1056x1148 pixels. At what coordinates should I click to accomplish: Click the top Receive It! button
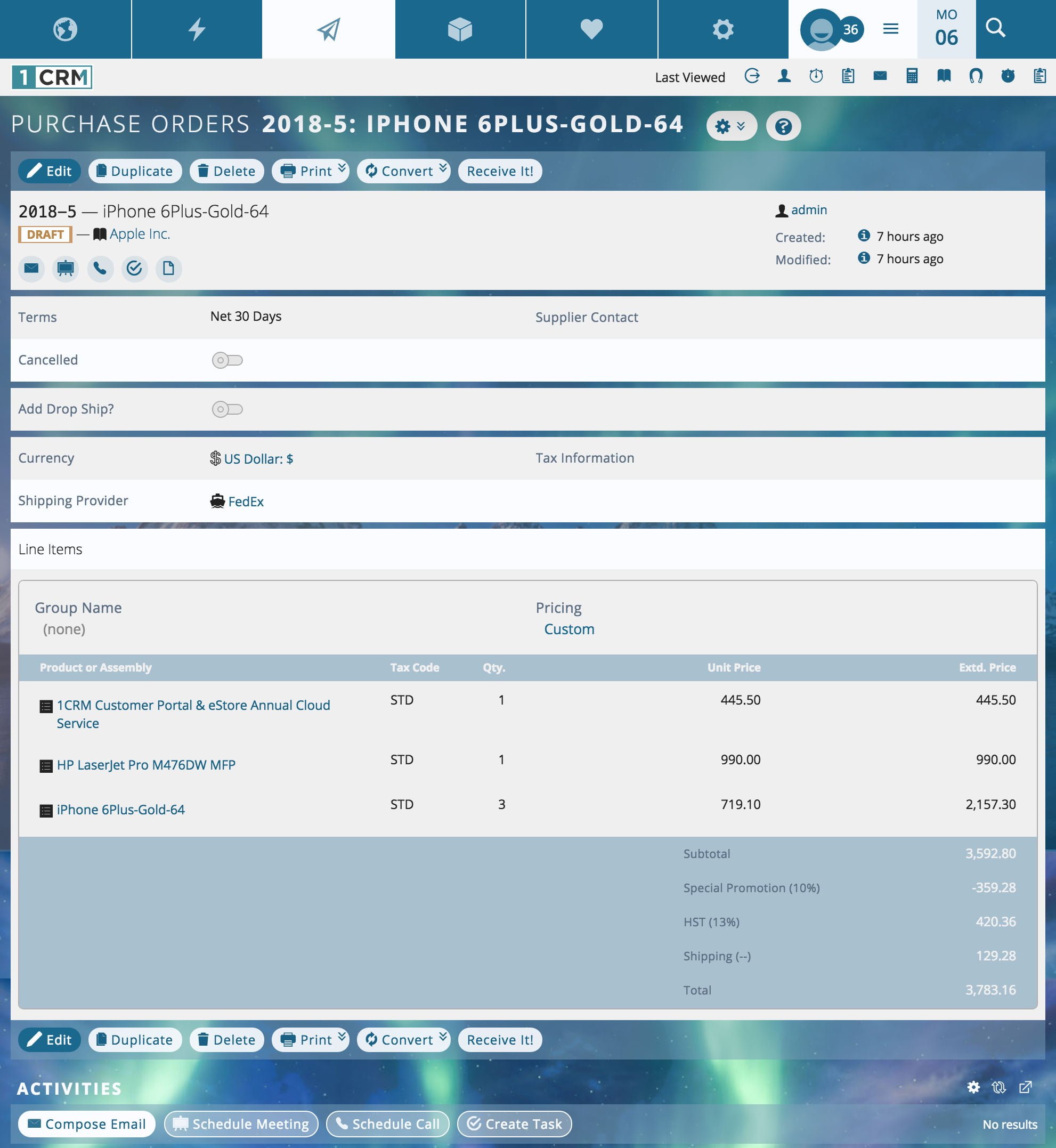click(x=500, y=171)
